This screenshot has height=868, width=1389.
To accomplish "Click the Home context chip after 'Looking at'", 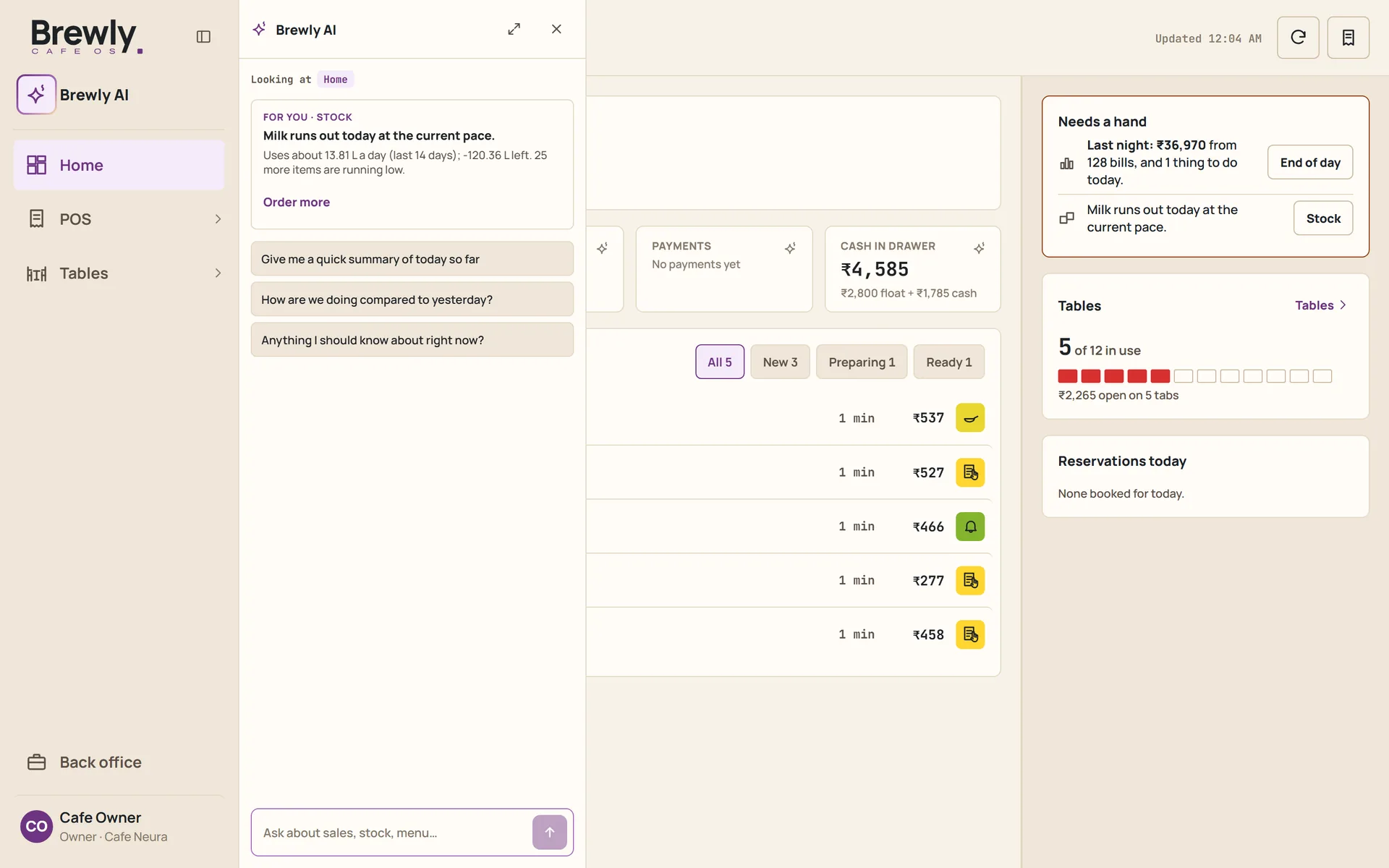I will (335, 80).
